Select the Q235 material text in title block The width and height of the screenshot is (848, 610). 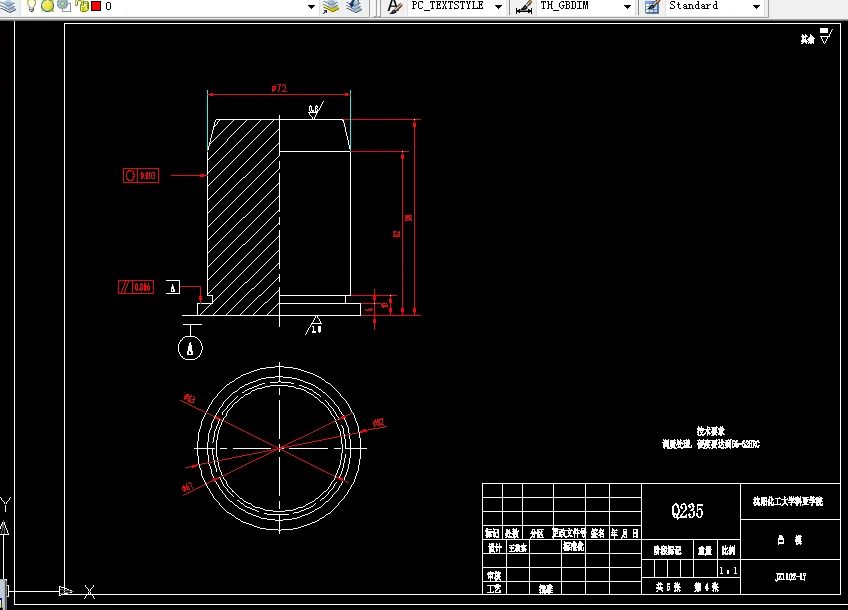pos(687,511)
